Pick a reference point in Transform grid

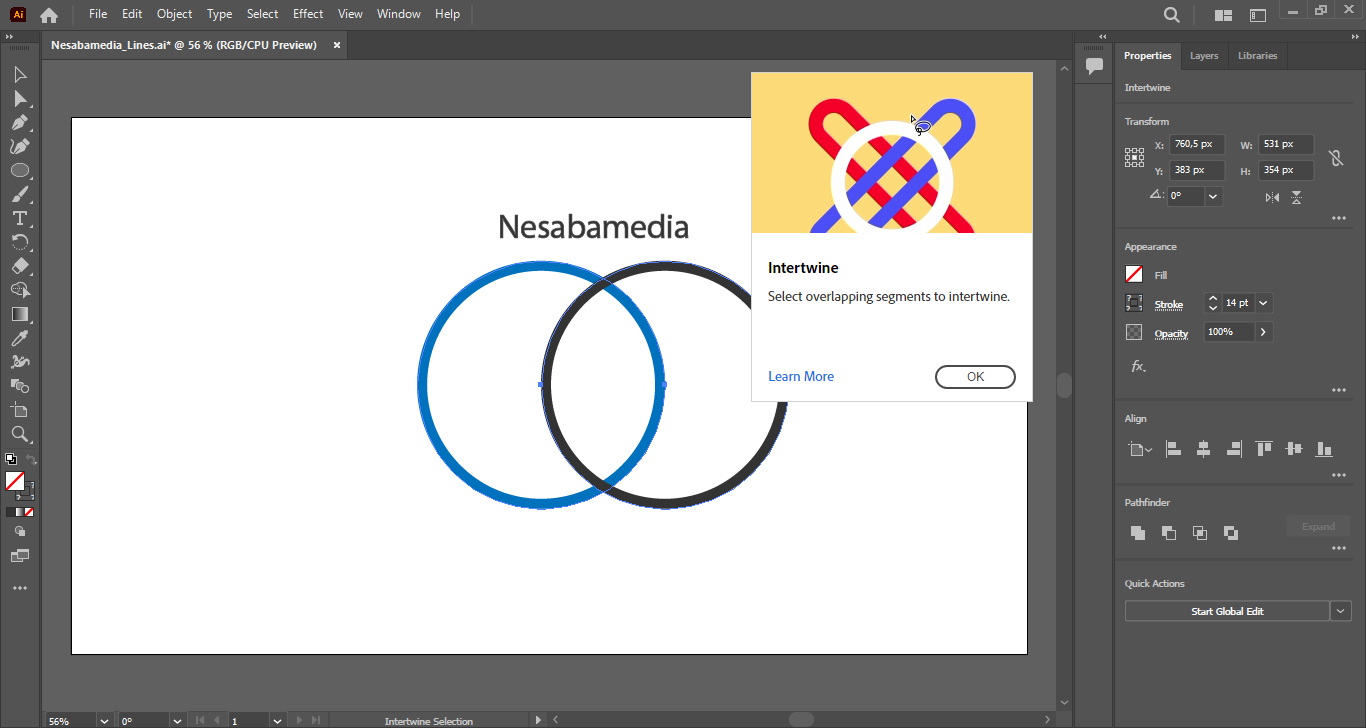click(1134, 157)
